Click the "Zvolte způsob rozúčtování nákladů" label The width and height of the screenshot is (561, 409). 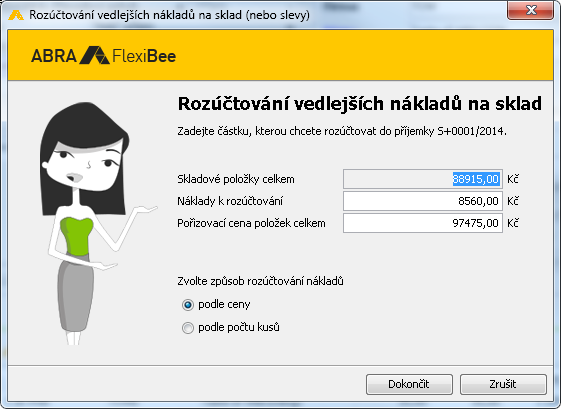[260, 281]
